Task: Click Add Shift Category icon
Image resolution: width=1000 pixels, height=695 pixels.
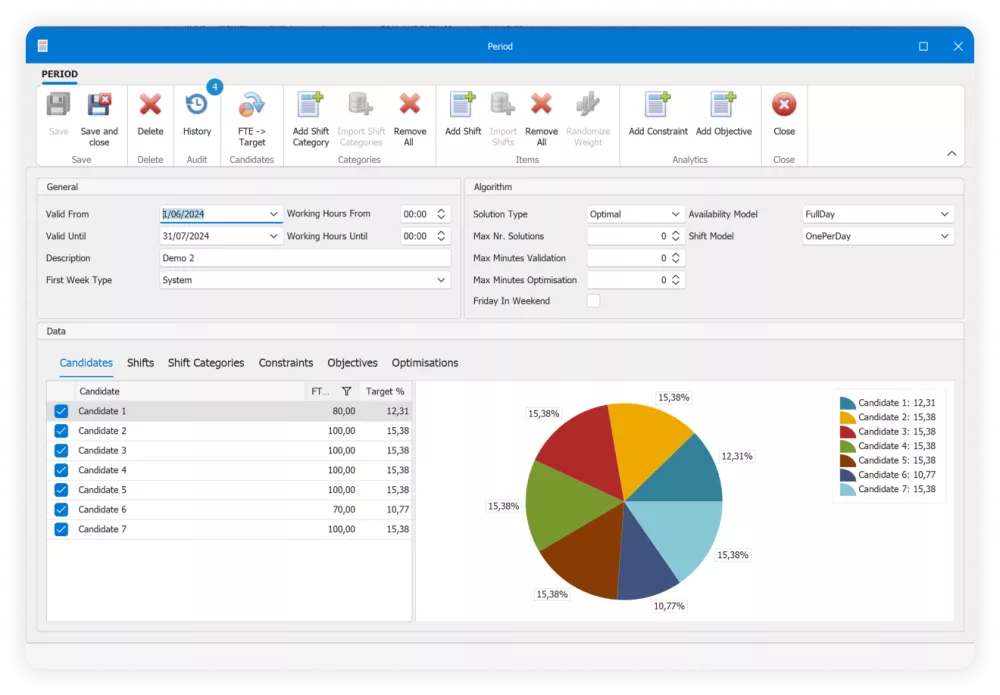Action: [311, 105]
